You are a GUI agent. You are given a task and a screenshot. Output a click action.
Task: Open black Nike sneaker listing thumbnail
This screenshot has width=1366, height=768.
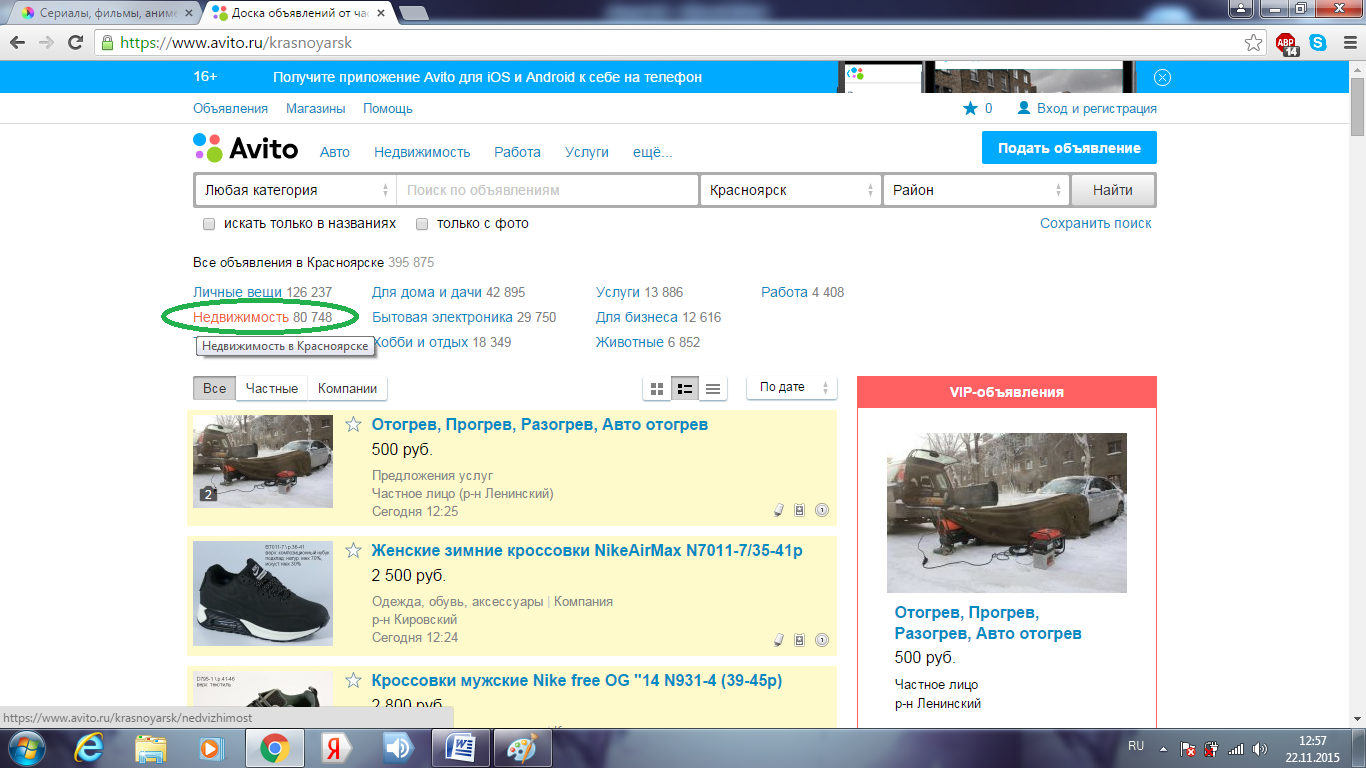(263, 593)
